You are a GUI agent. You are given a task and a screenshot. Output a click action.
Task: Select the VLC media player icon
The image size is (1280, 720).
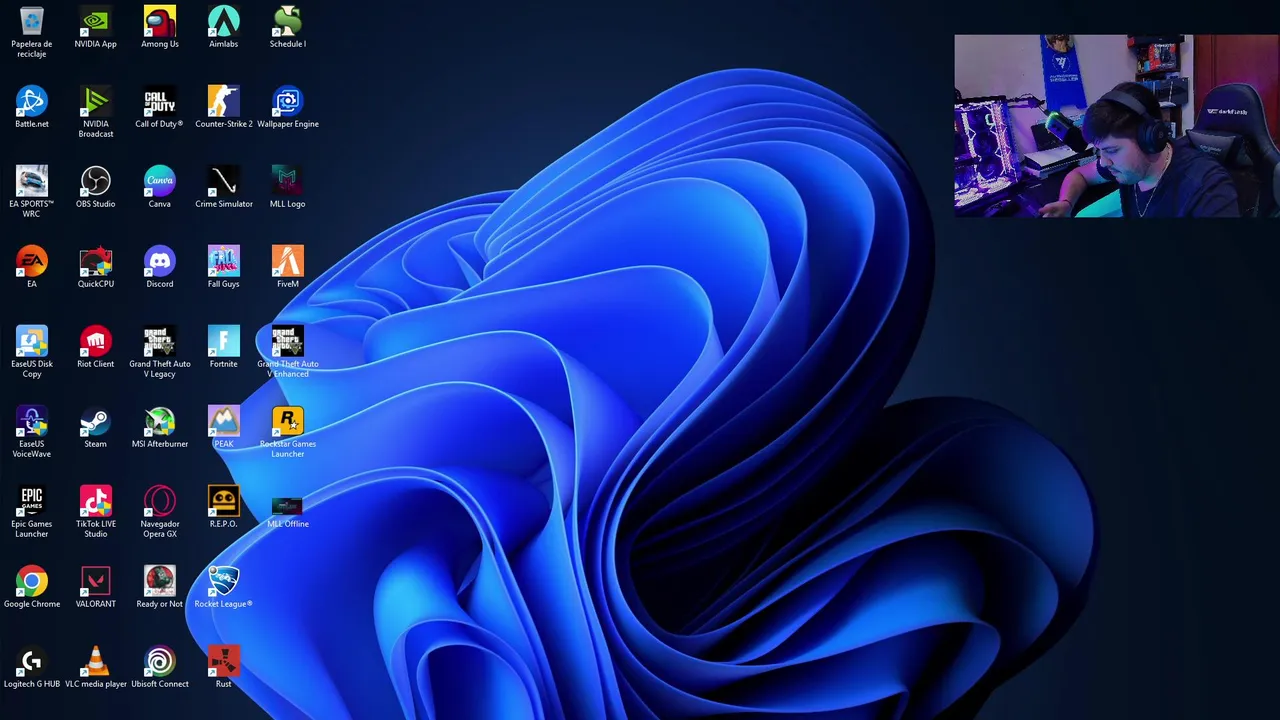[x=95, y=661]
